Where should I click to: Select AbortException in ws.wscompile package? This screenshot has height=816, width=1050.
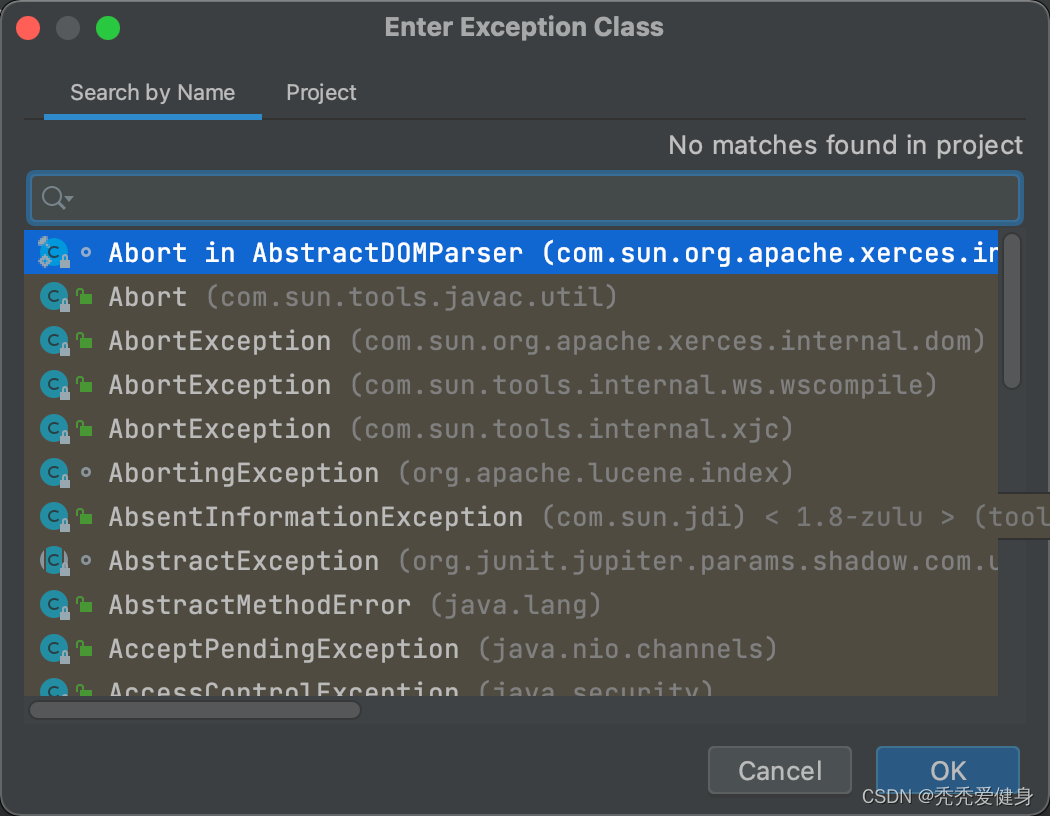[220, 386]
